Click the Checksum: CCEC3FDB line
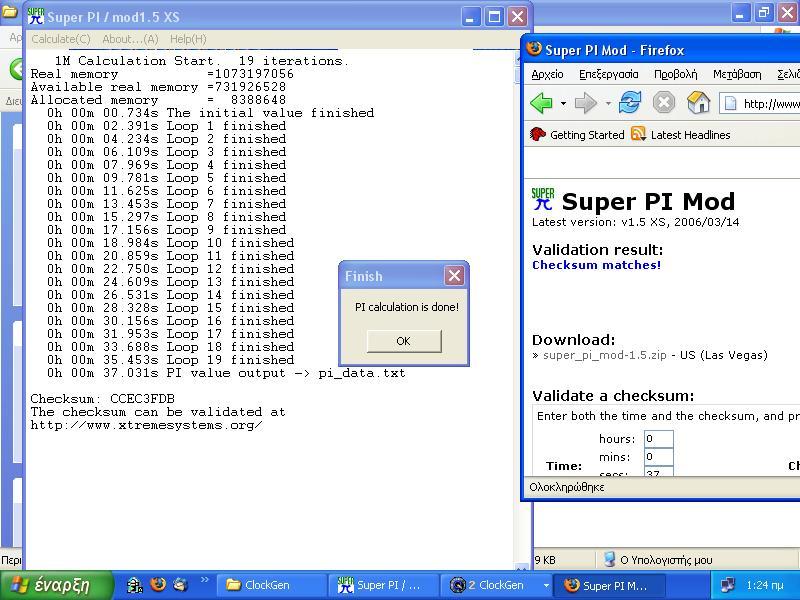 (102, 398)
